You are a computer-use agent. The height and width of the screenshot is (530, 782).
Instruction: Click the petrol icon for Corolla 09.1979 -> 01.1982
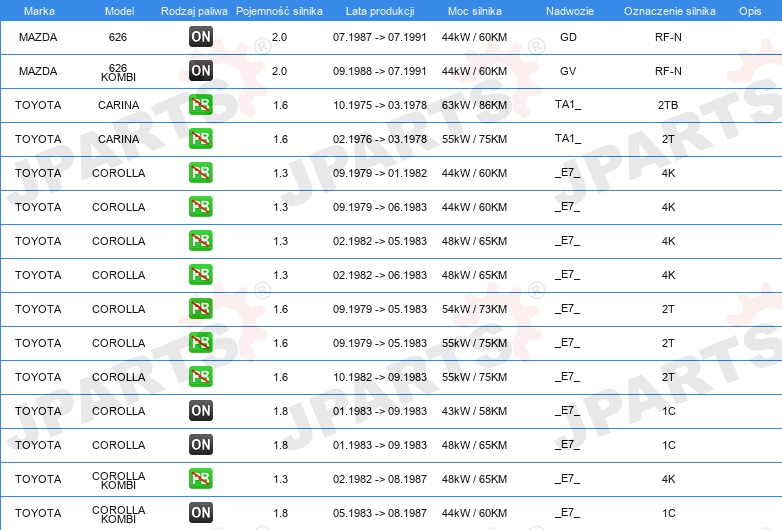[x=200, y=172]
